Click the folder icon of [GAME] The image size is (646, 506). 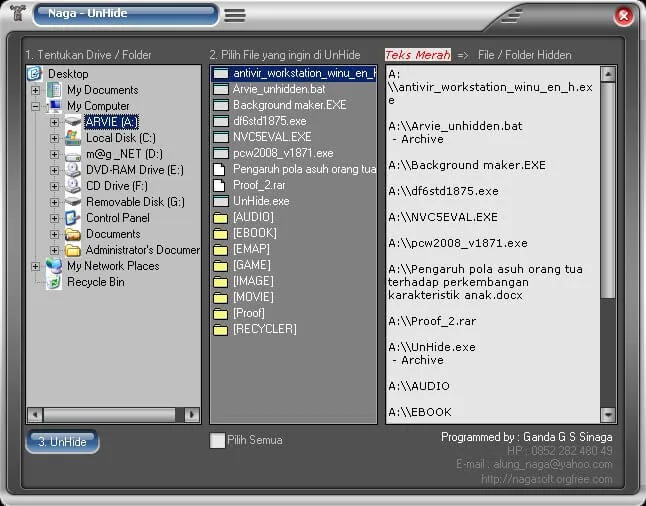[221, 265]
